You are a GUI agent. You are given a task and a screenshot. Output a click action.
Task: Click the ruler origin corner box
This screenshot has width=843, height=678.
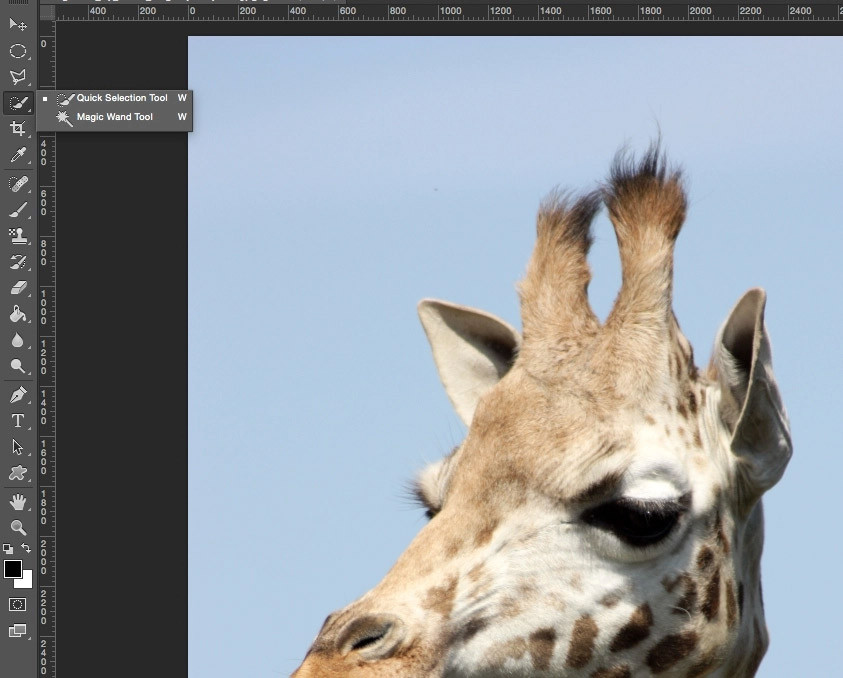(x=47, y=12)
